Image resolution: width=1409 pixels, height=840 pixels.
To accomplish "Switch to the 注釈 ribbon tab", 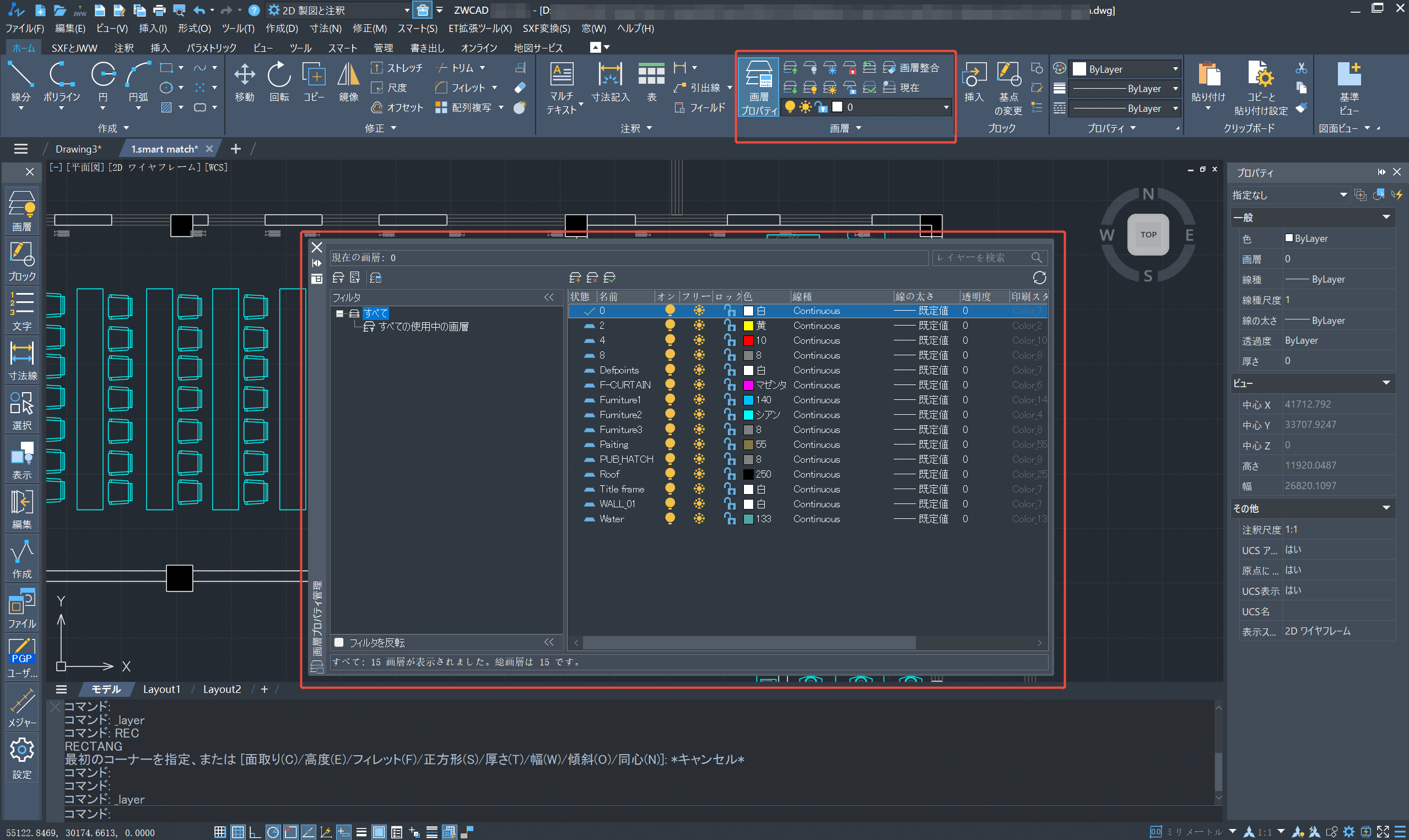I will click(x=123, y=48).
